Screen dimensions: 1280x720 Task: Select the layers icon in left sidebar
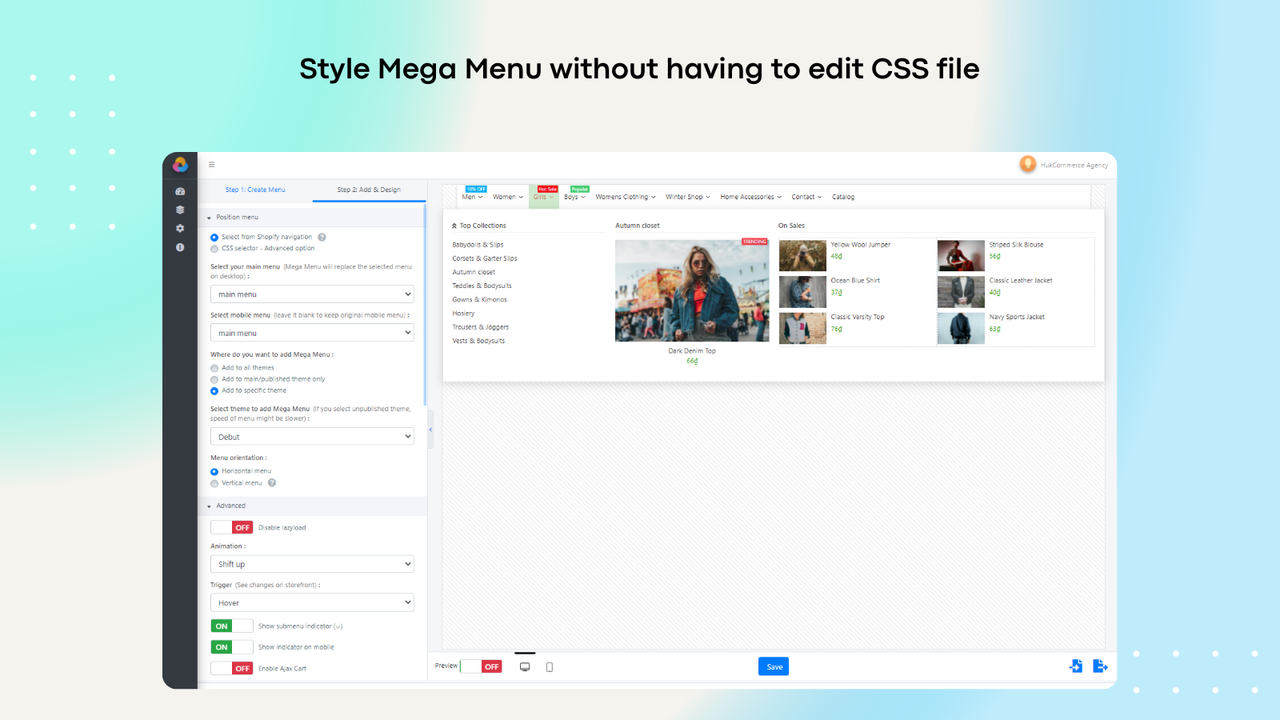click(180, 209)
